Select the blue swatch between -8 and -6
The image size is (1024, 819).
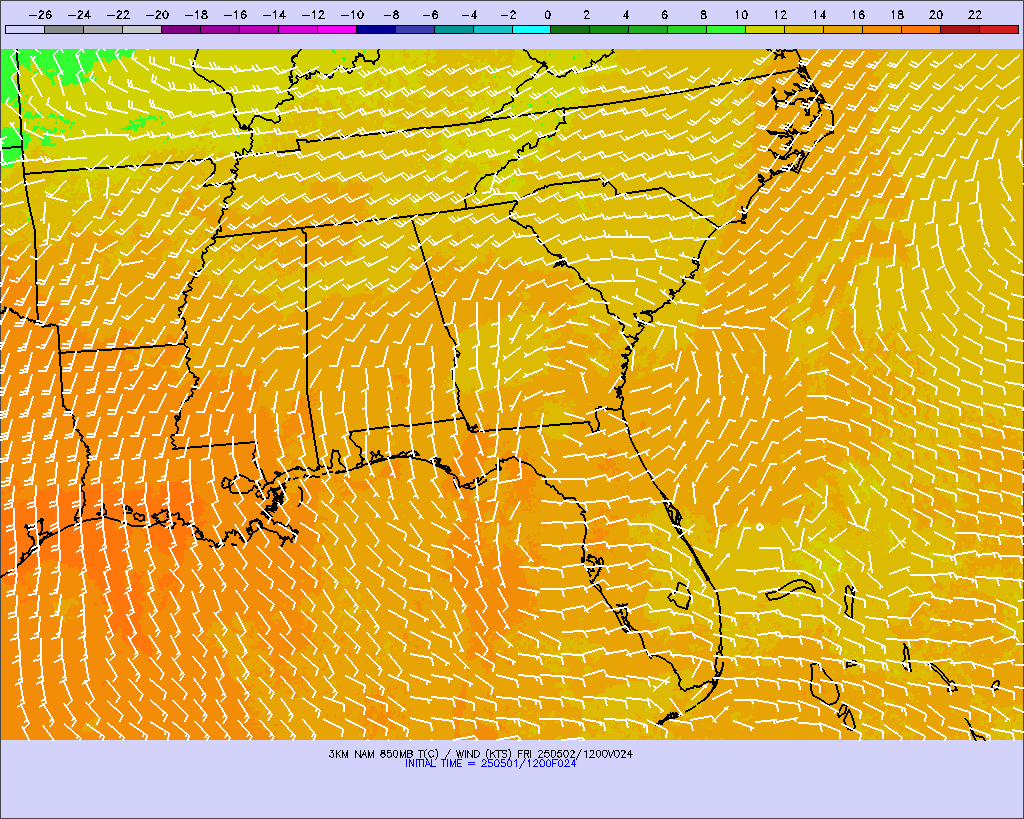click(x=415, y=29)
